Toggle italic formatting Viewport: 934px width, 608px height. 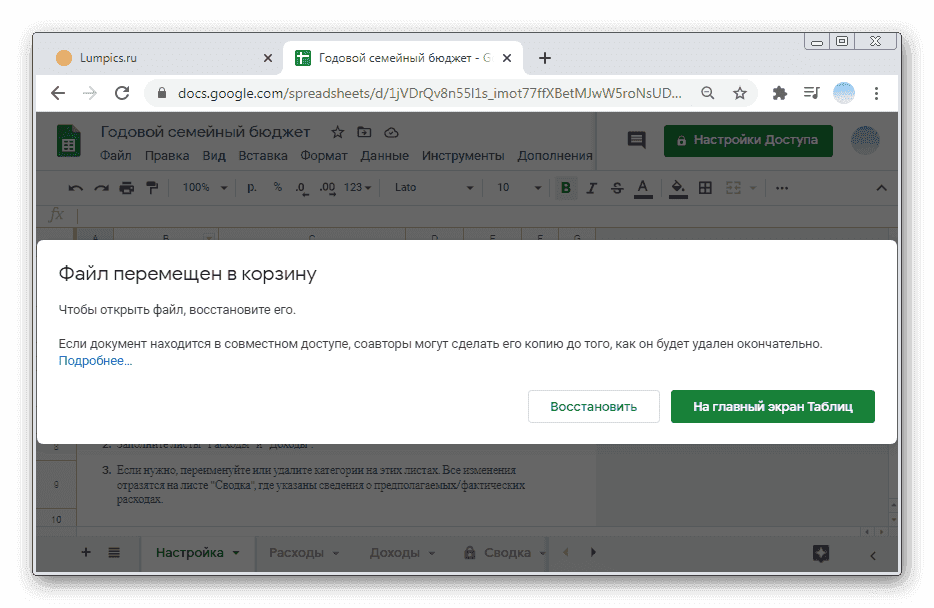point(591,187)
